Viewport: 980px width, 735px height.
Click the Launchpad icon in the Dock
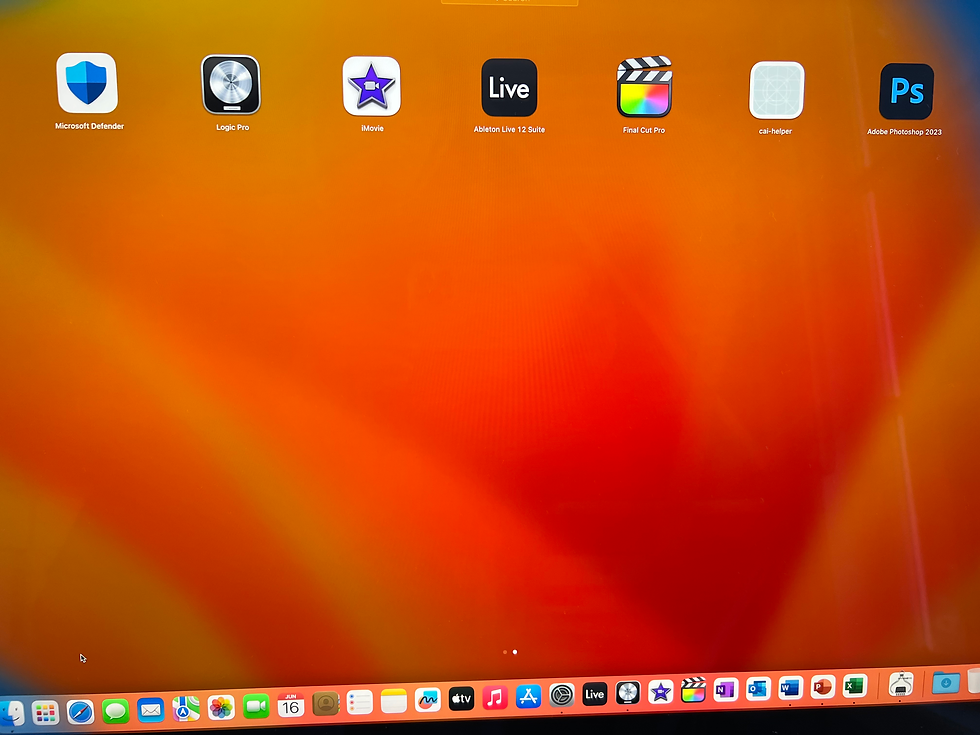pos(45,712)
